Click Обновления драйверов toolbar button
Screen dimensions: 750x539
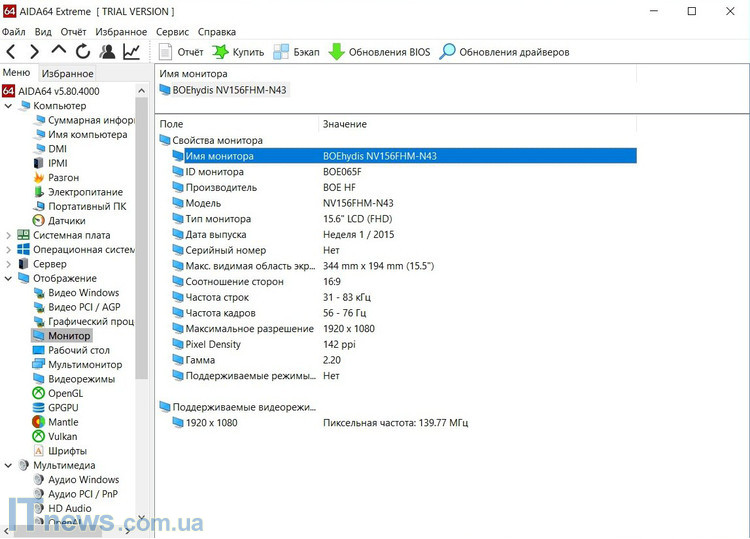coord(504,52)
